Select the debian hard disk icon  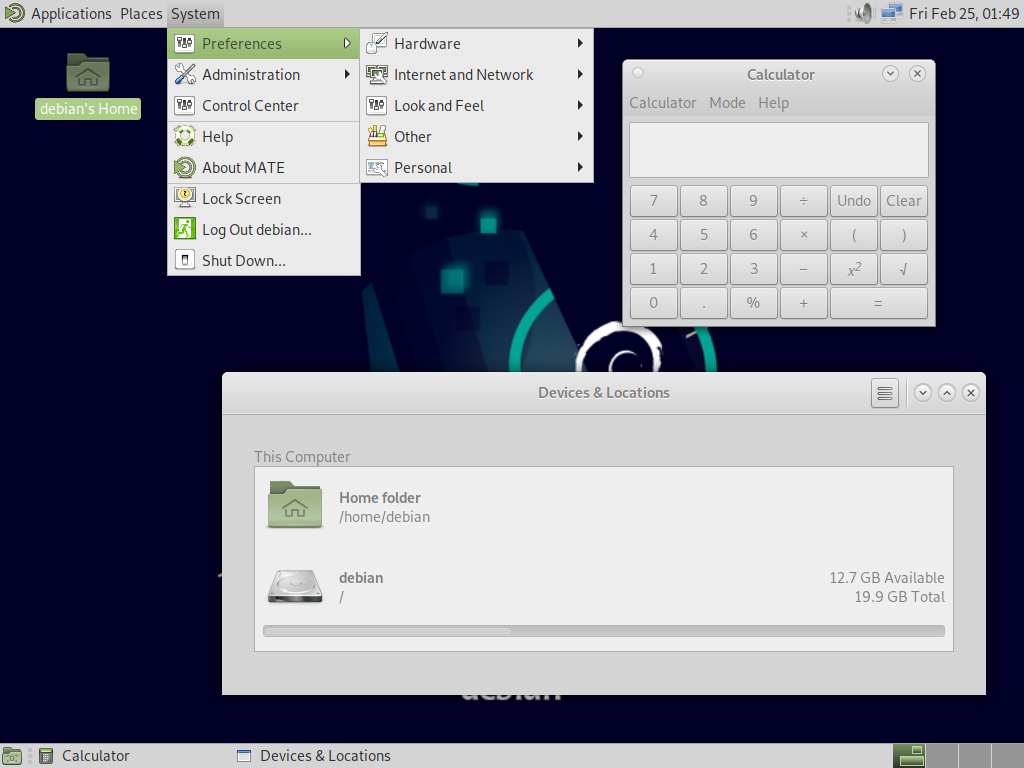click(294, 586)
